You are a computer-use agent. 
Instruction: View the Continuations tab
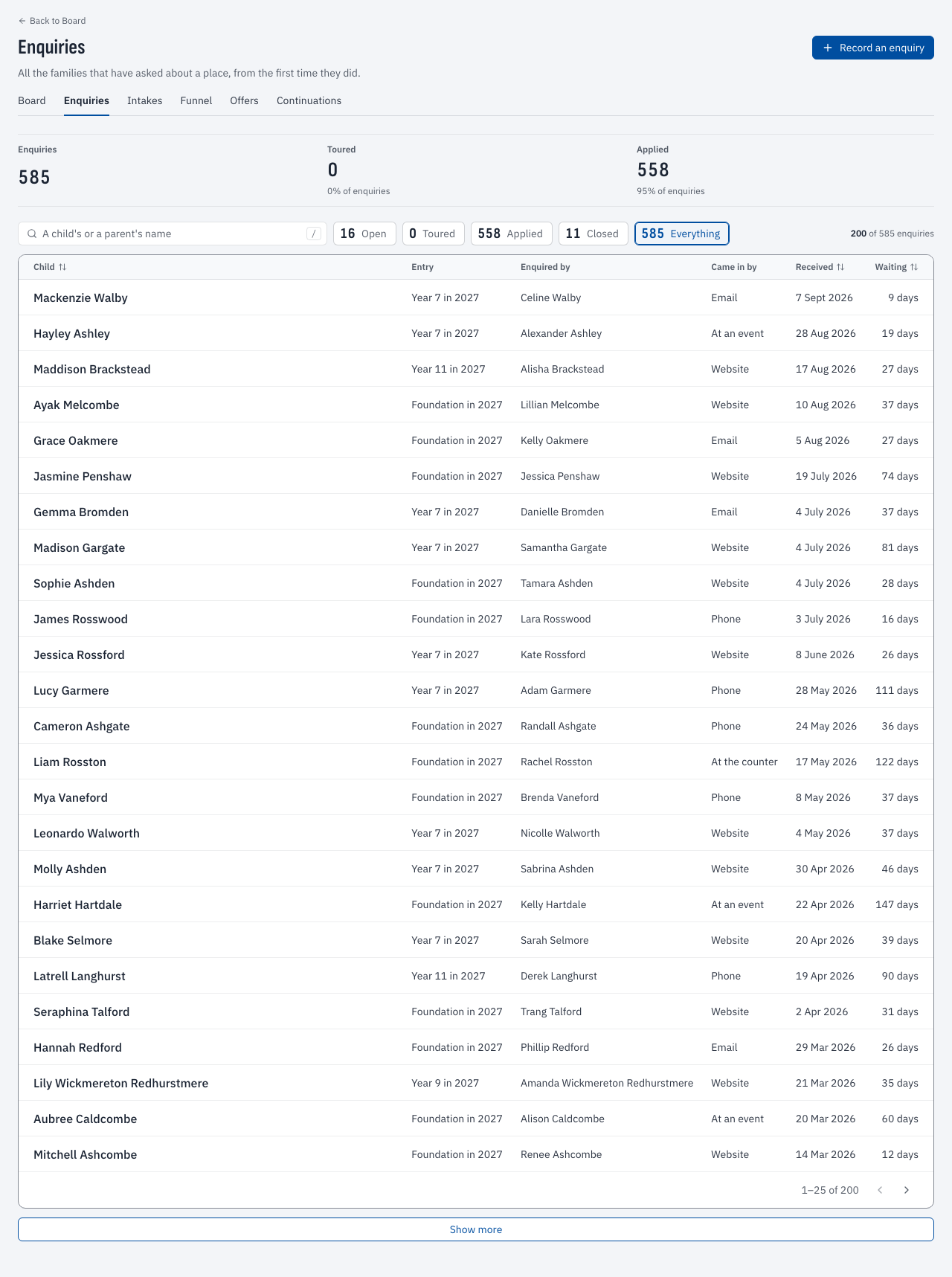309,100
